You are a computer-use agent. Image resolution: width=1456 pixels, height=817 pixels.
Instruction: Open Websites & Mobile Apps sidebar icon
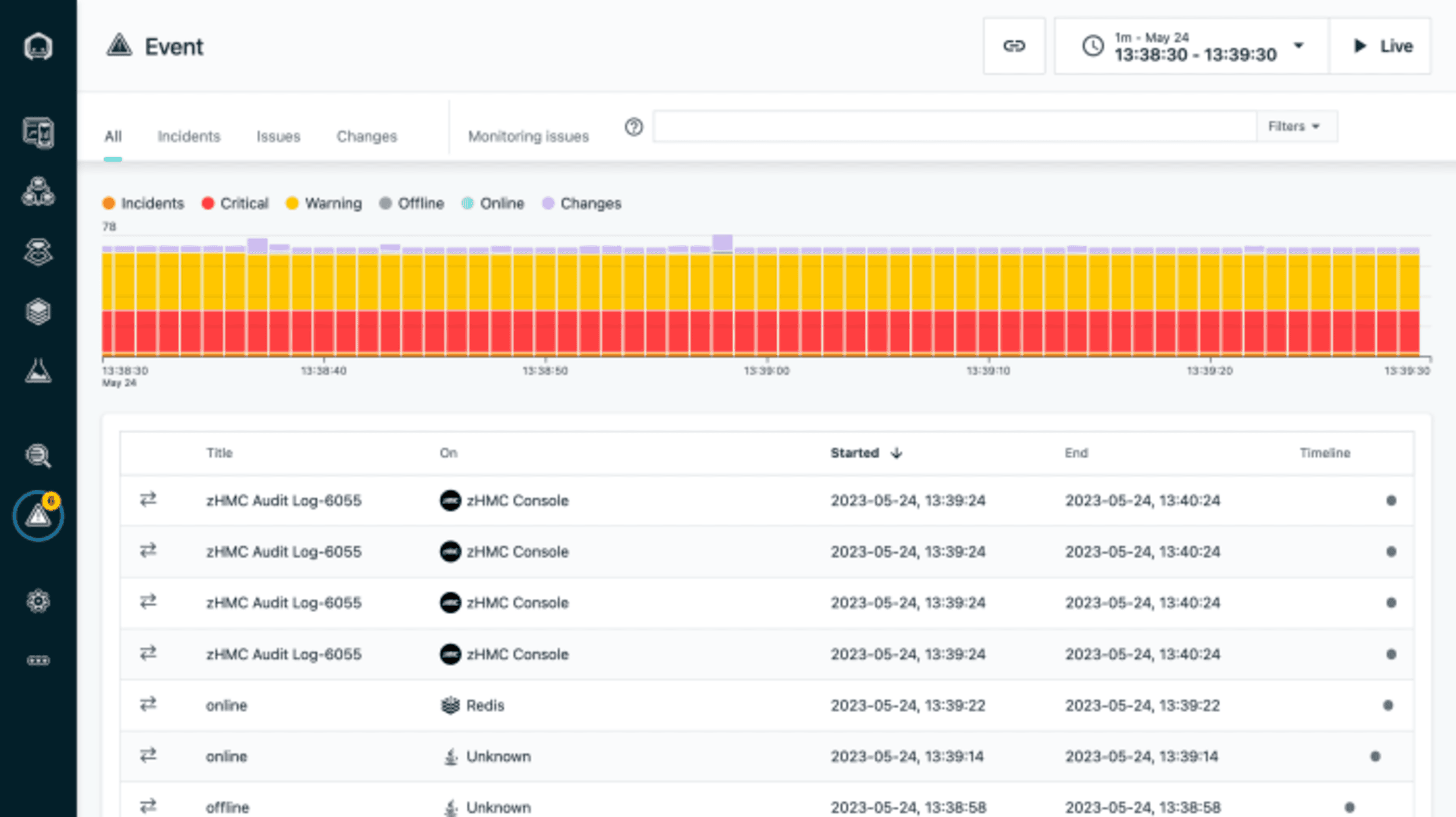pos(38,133)
